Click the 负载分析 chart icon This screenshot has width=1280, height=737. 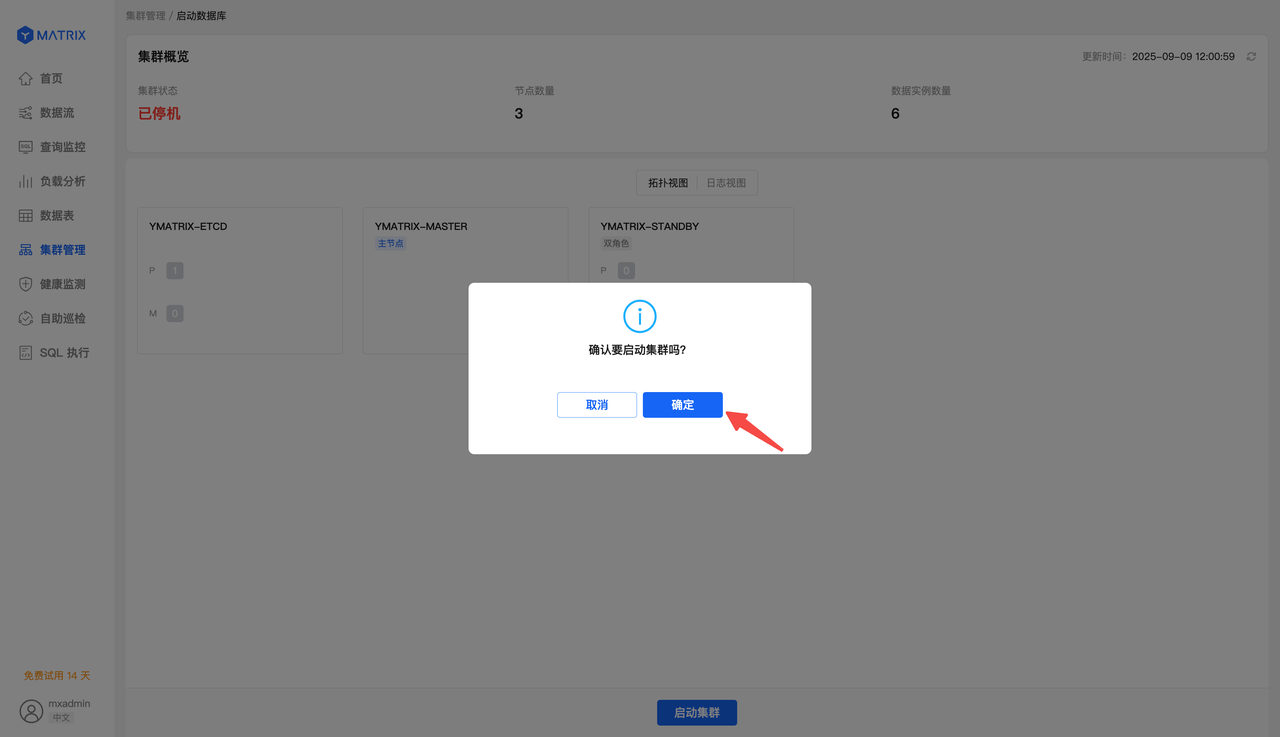[26, 181]
